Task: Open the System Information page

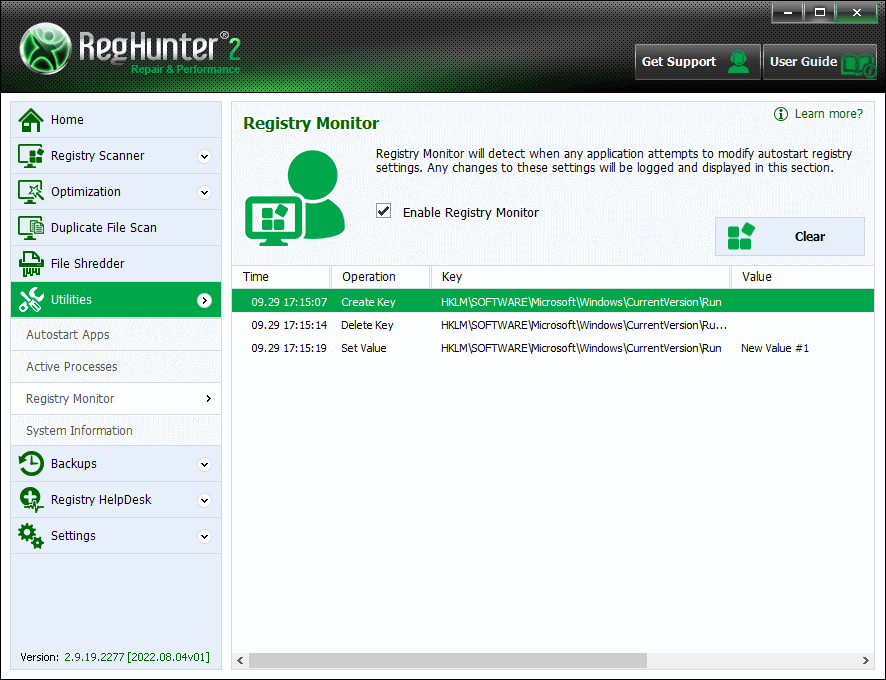Action: click(x=79, y=431)
